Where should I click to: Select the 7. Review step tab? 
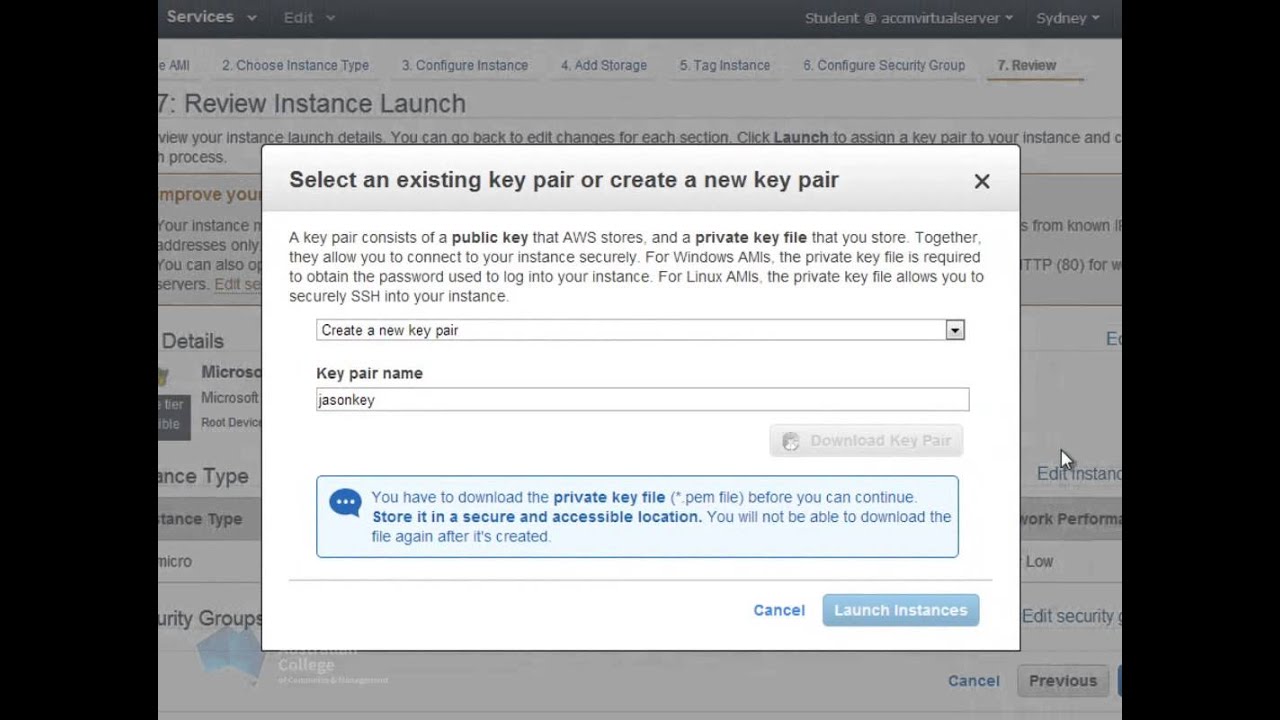(x=1026, y=65)
